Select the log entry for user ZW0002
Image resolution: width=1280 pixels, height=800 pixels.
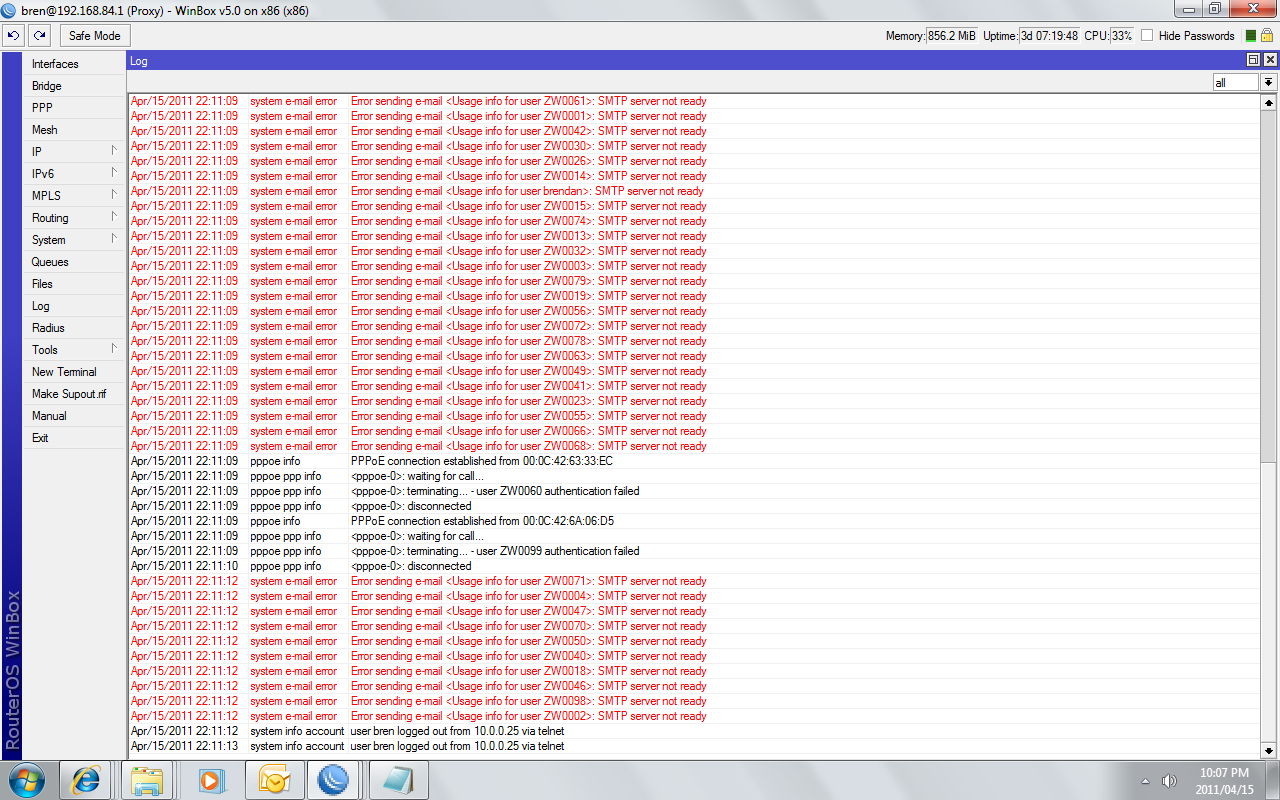point(694,716)
